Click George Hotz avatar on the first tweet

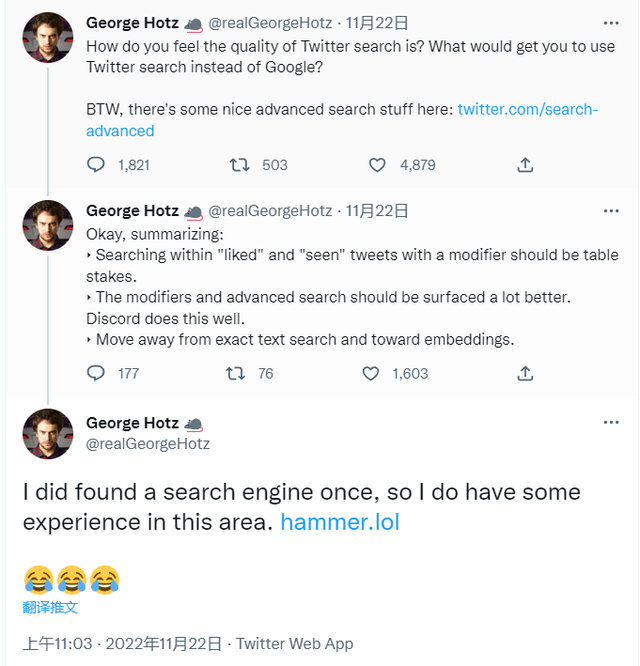(48, 38)
